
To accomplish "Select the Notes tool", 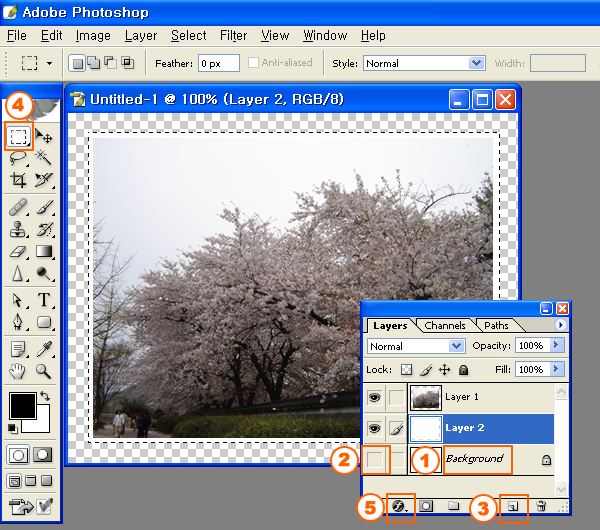I will click(18, 349).
